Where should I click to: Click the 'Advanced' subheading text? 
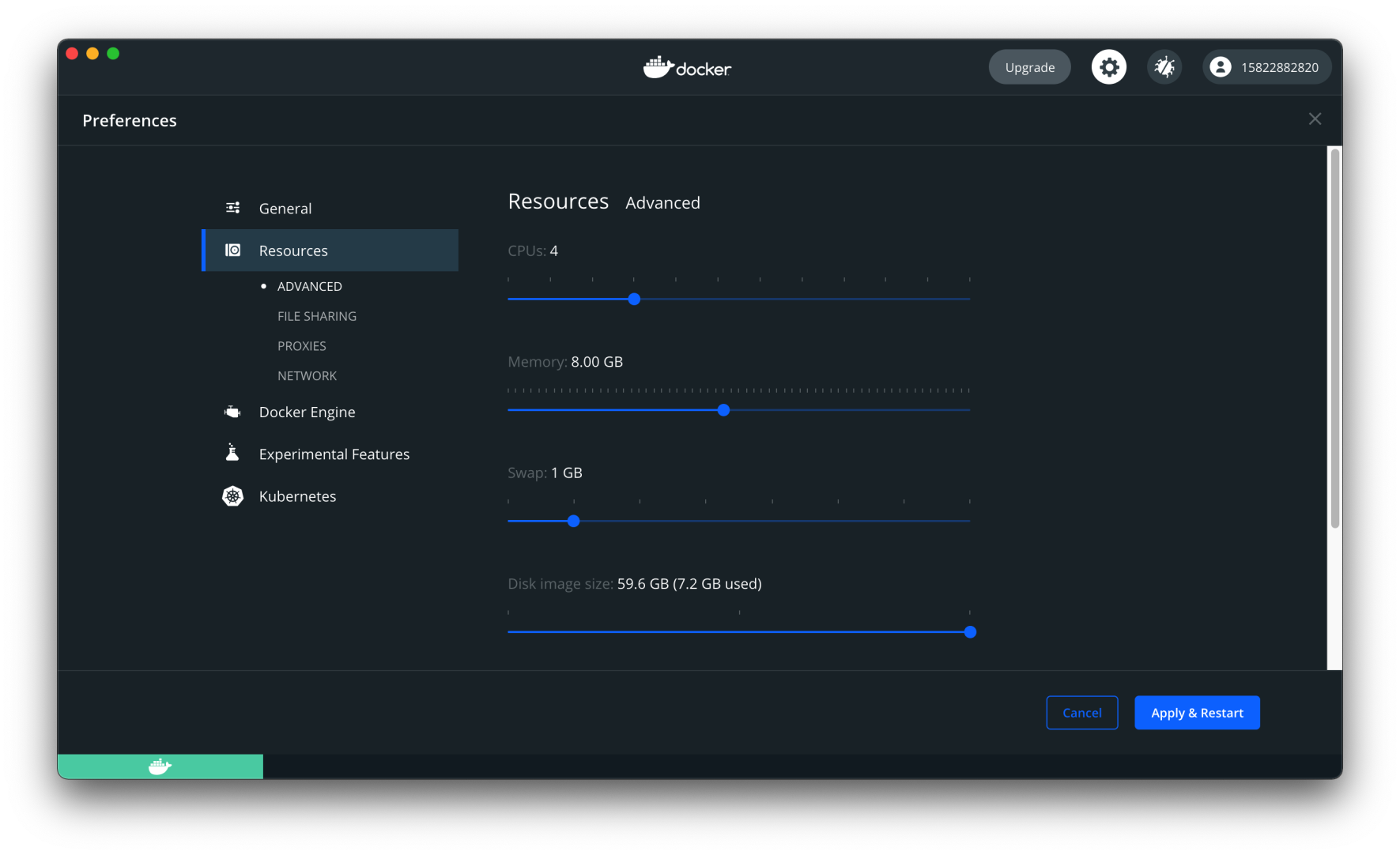662,203
